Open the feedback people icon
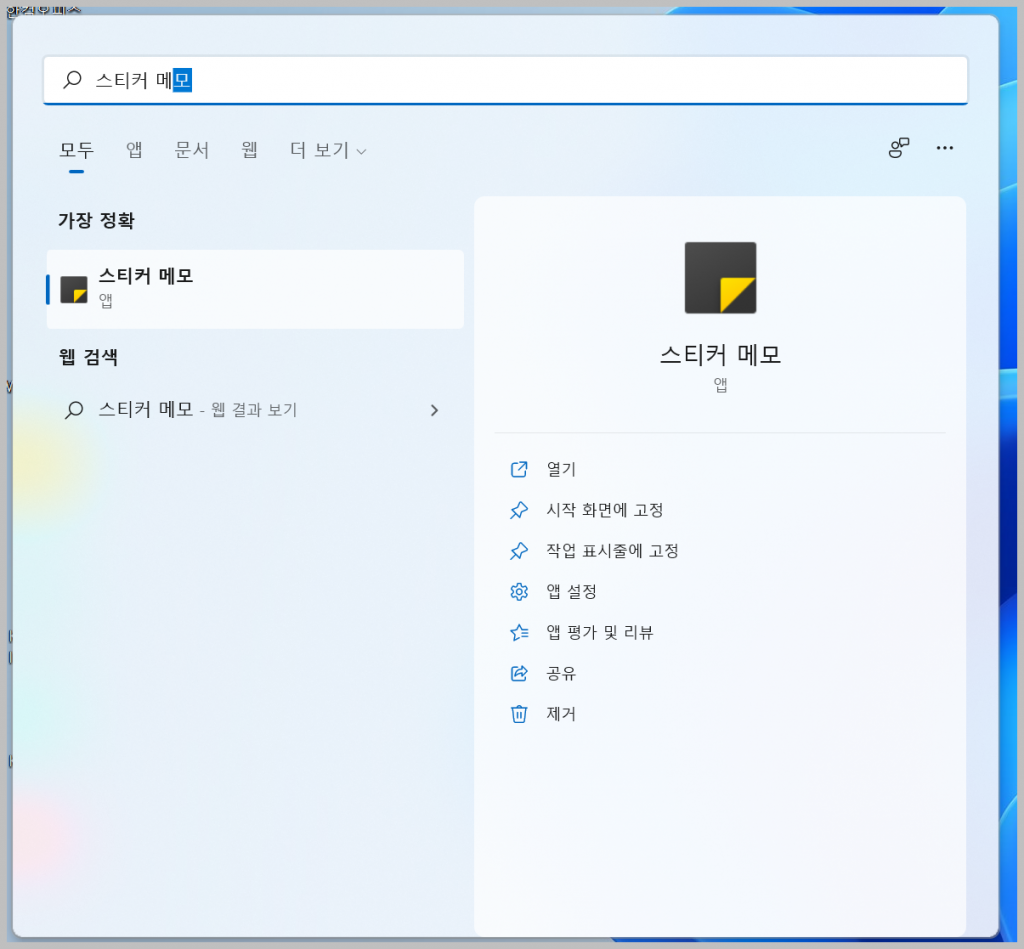Image resolution: width=1024 pixels, height=949 pixels. tap(899, 148)
